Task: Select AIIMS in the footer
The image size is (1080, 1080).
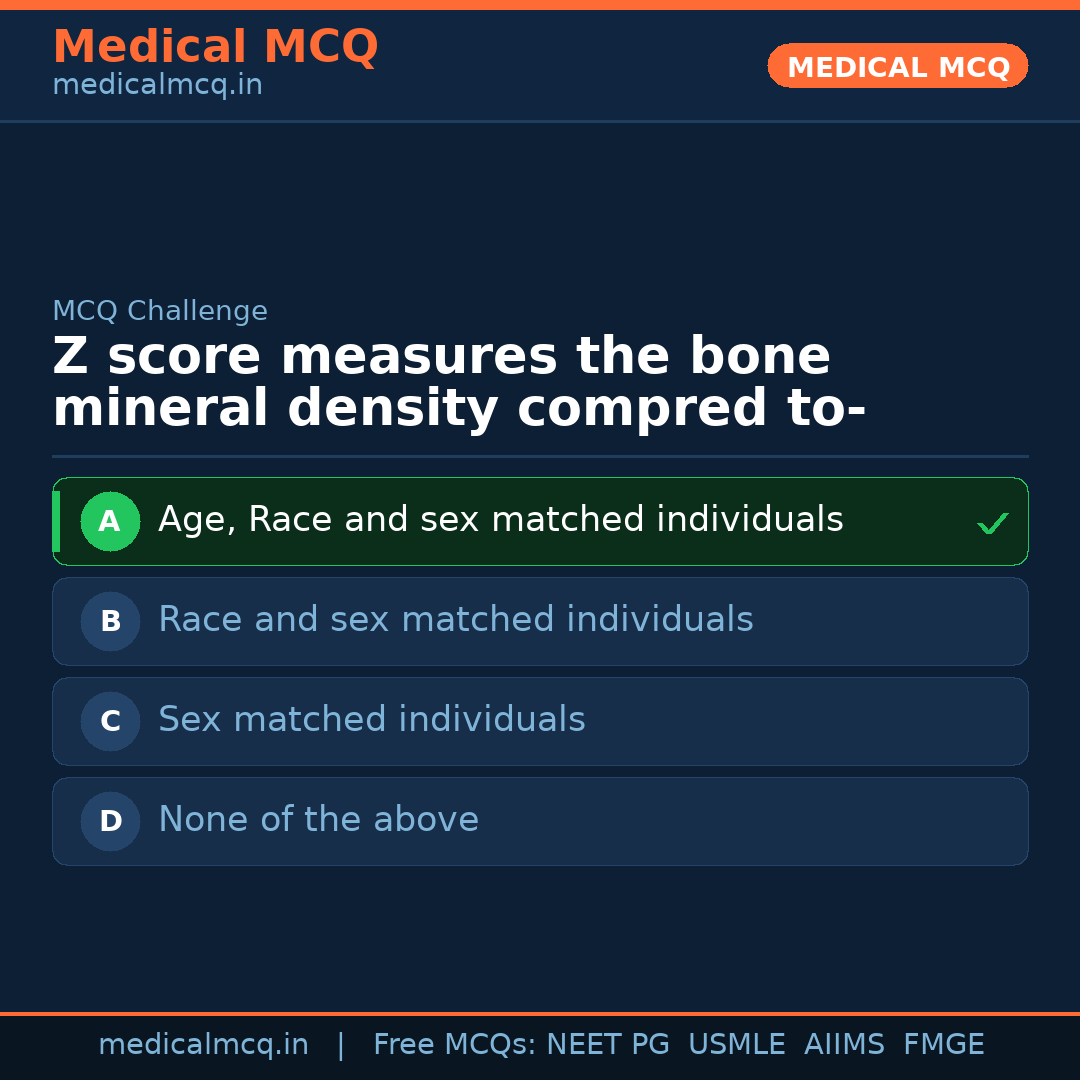Action: 844,1045
